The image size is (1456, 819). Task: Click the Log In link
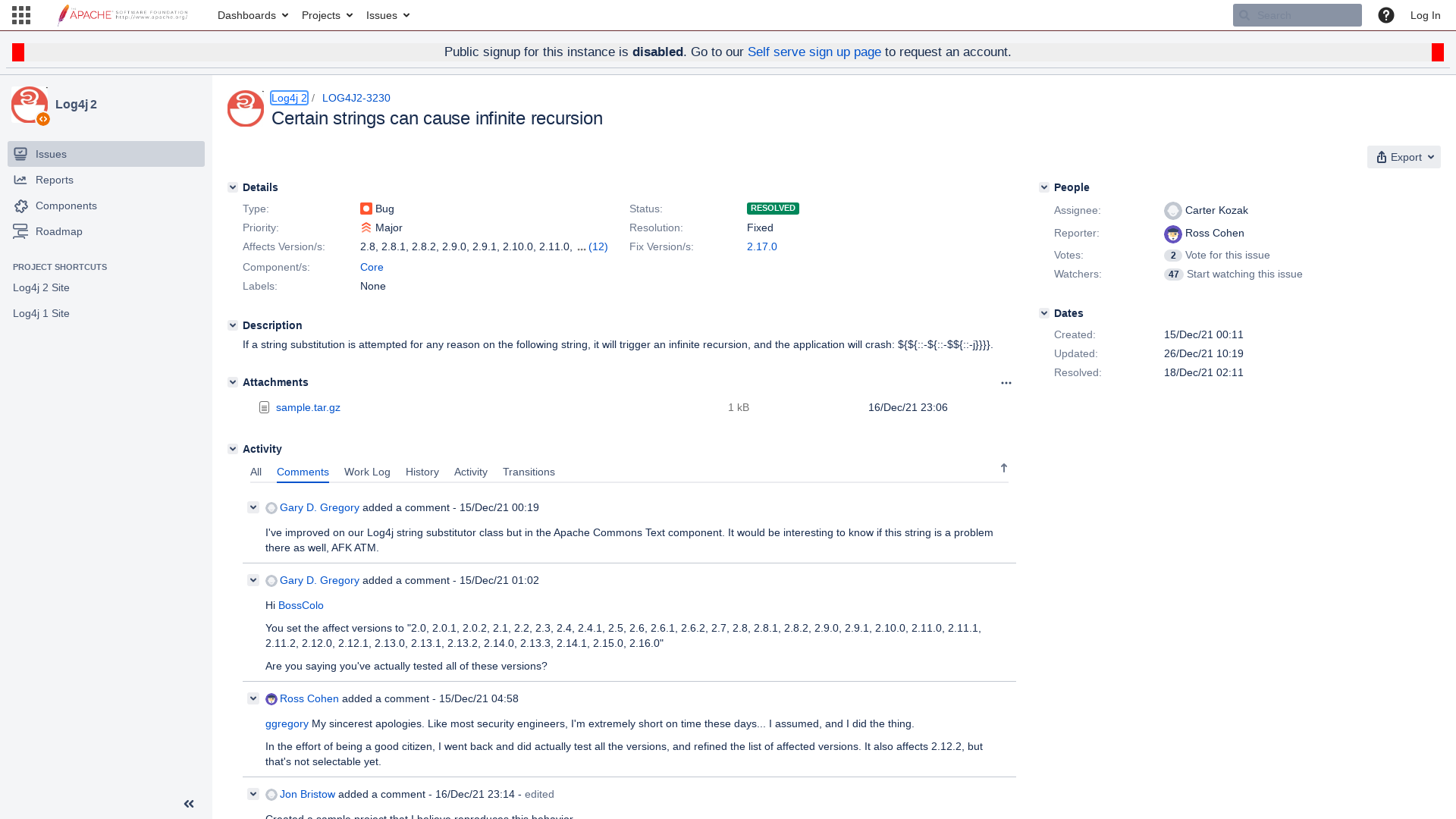point(1425,15)
